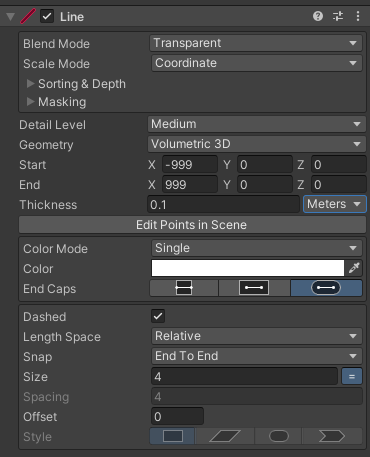Select the no end caps option
370x457 pixels.
184,288
